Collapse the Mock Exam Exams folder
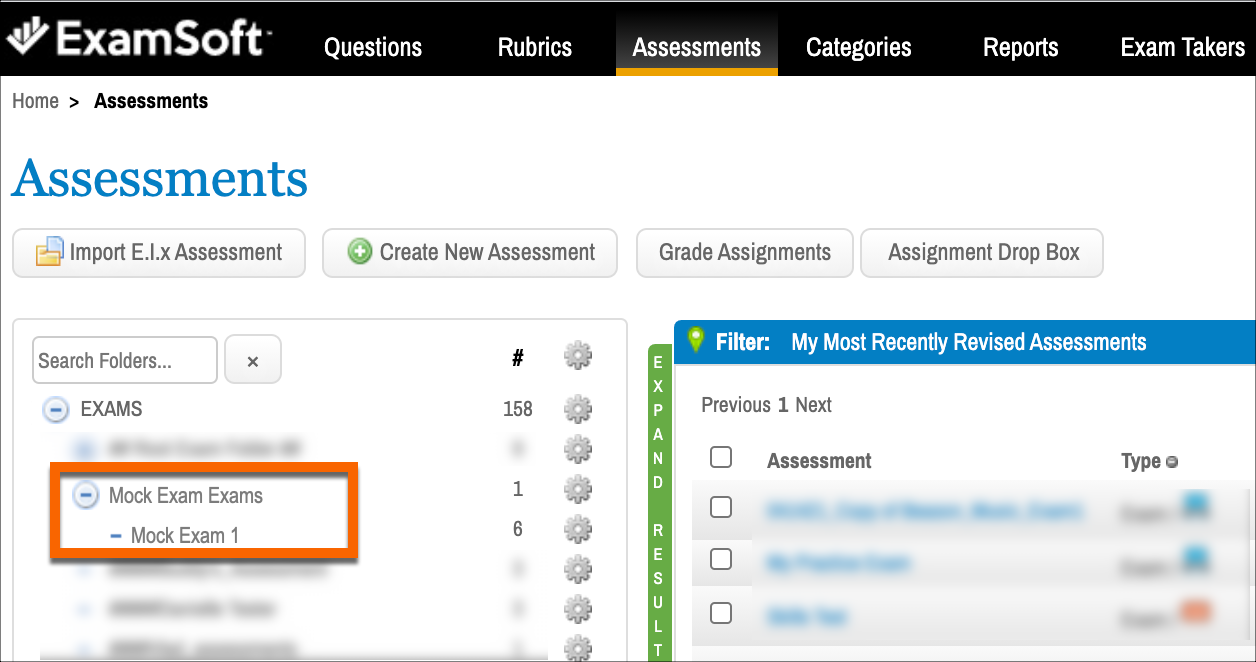Viewport: 1256px width, 662px height. click(x=87, y=494)
